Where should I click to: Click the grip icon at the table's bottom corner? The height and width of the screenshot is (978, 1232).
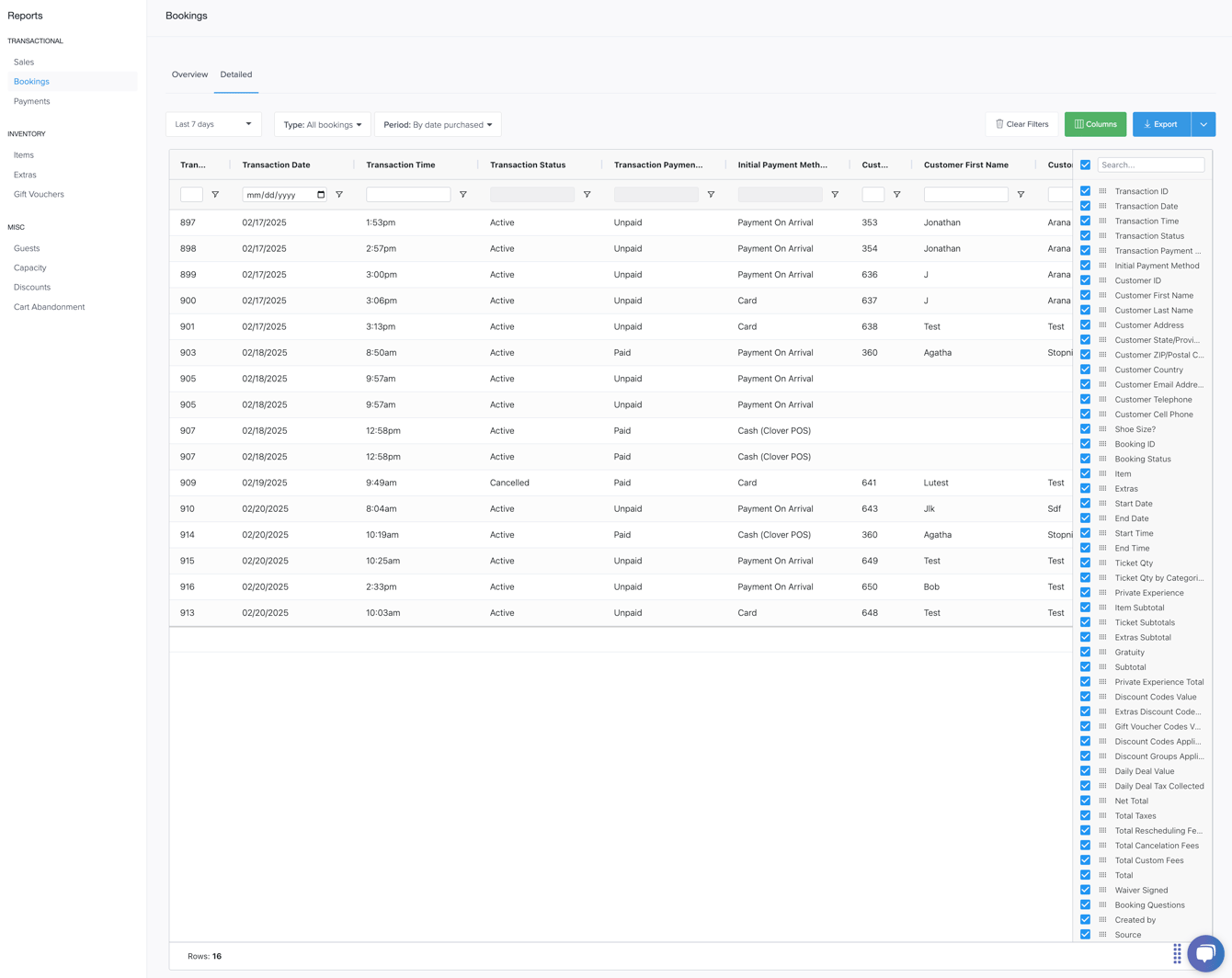pyautogui.click(x=1178, y=954)
